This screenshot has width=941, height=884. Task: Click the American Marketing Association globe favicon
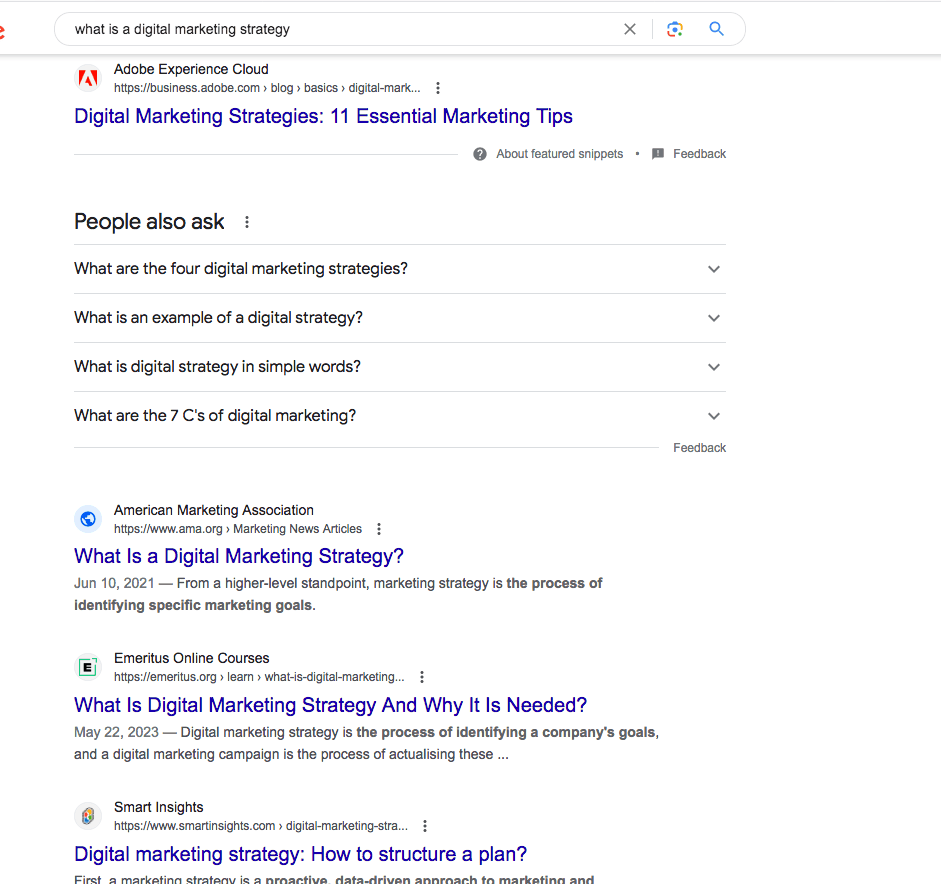[88, 519]
